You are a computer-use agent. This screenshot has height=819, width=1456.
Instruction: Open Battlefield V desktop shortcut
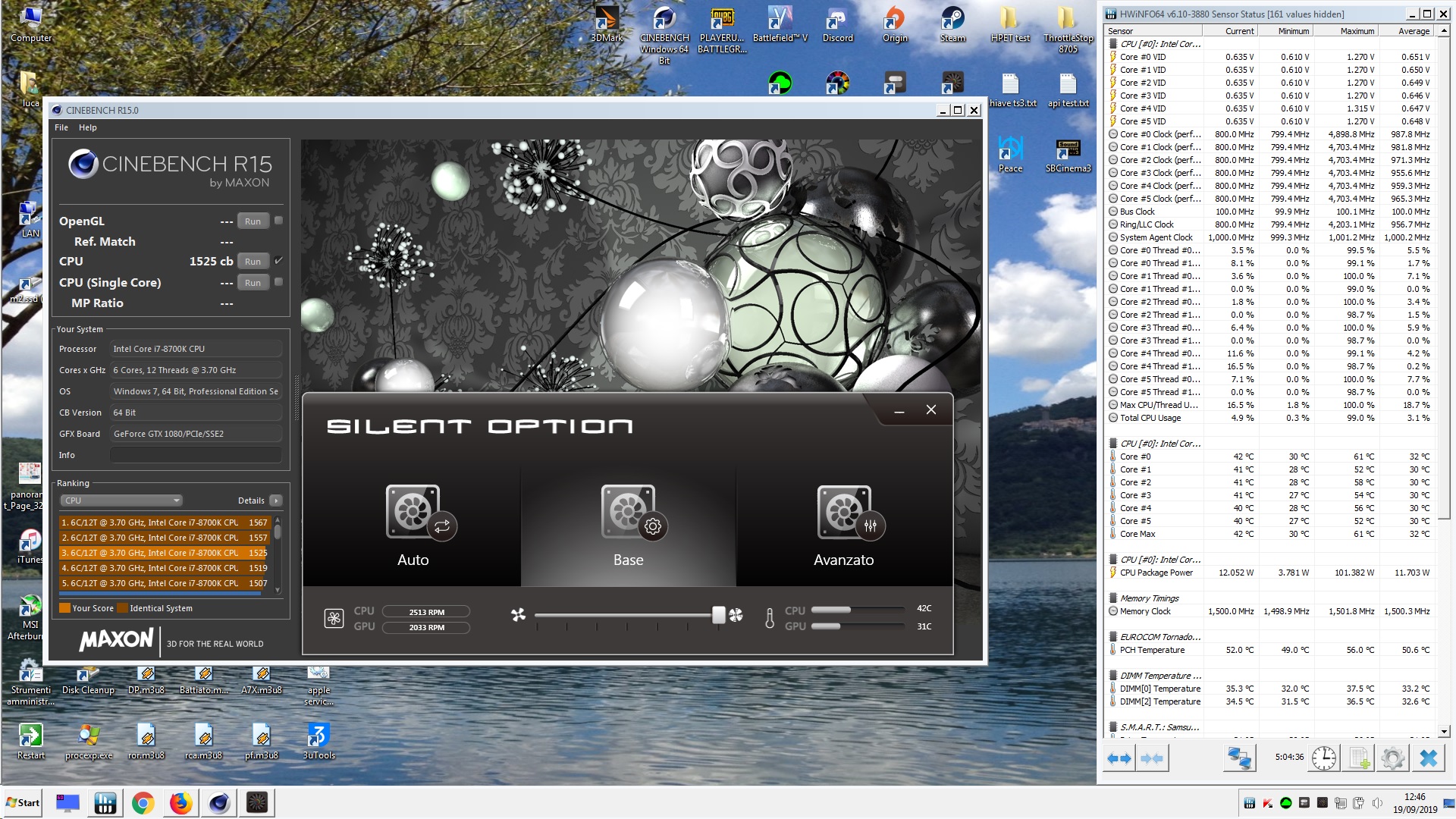780,24
